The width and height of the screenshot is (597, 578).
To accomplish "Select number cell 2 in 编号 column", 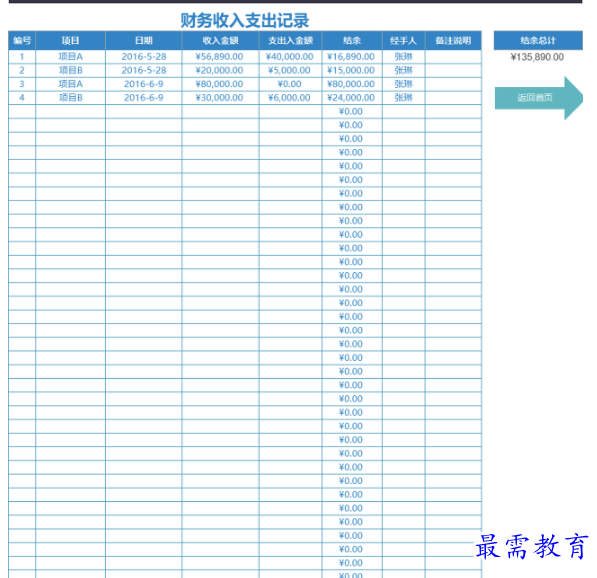I will [x=22, y=70].
